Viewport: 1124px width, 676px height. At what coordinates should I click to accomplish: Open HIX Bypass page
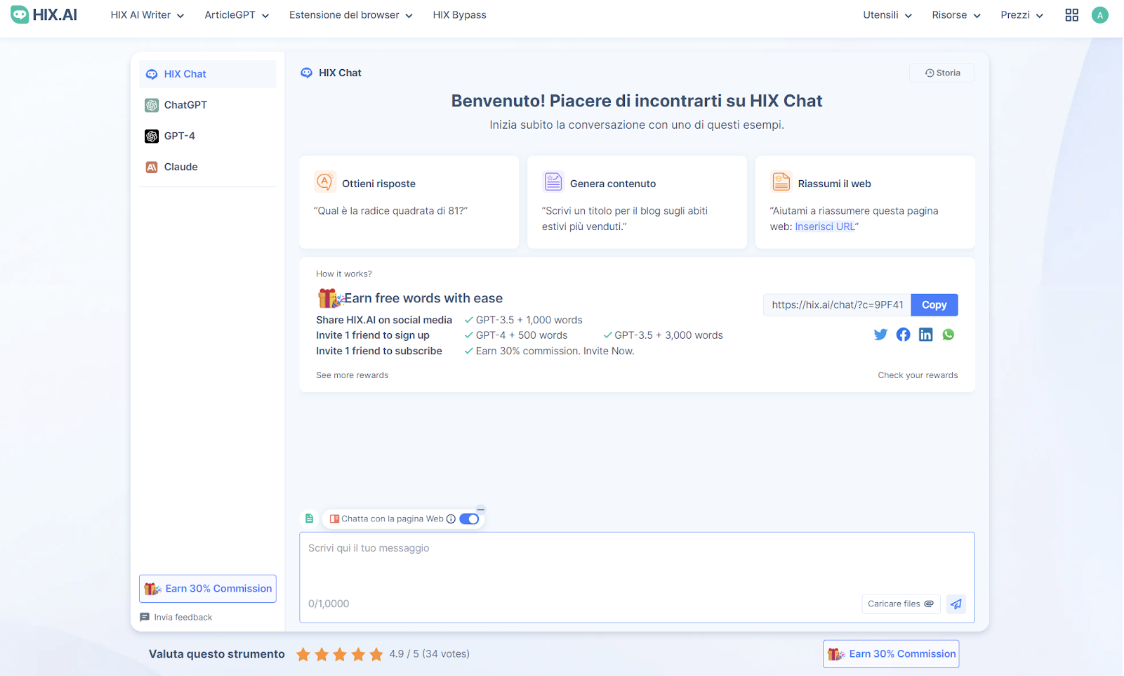coord(459,15)
